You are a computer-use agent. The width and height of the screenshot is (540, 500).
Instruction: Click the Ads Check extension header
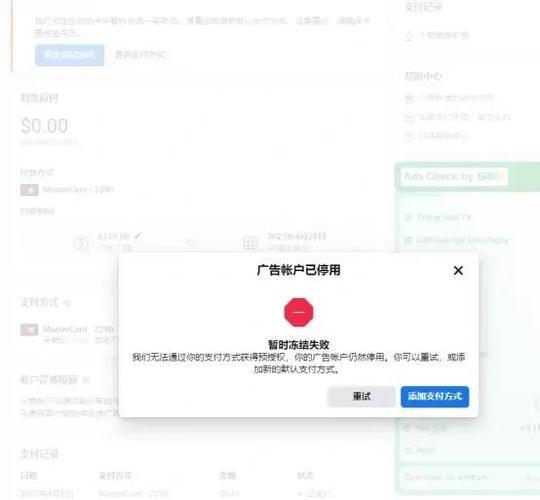(468, 176)
